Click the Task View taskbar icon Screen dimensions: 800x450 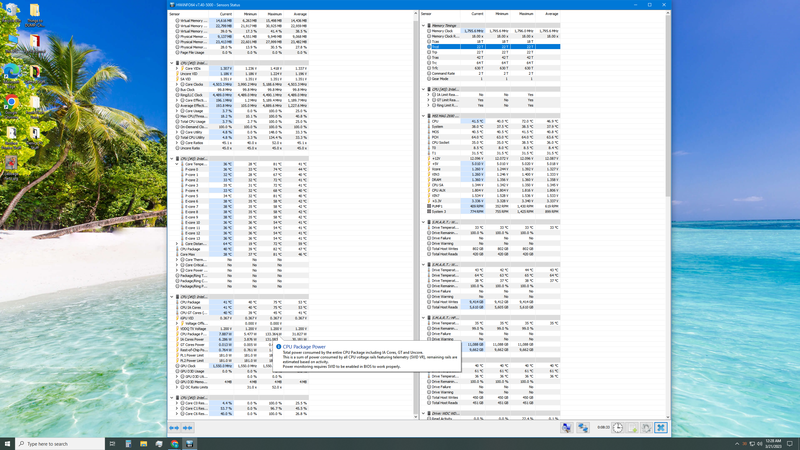[112, 444]
